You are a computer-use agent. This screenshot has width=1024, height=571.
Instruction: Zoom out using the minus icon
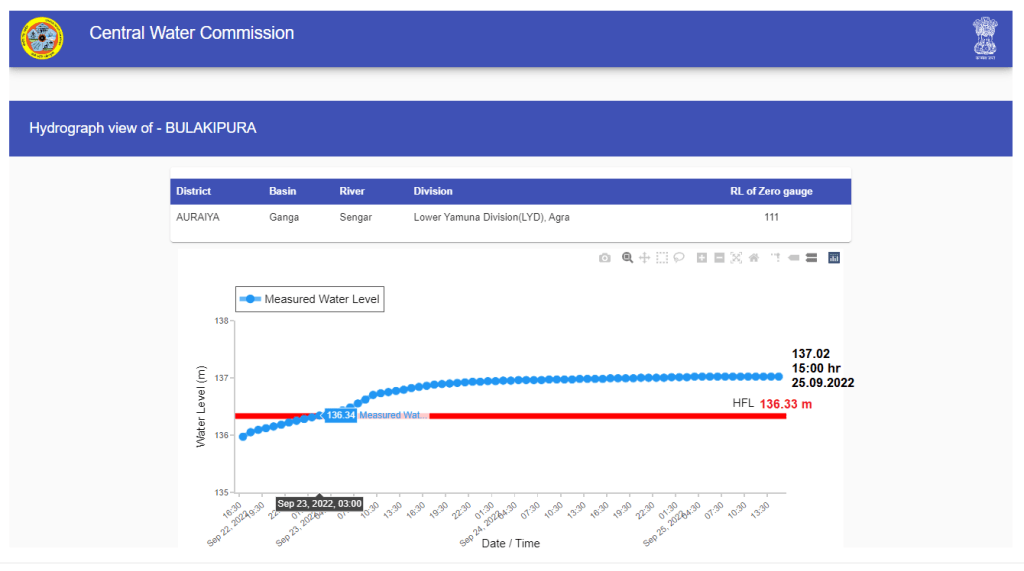tap(719, 258)
